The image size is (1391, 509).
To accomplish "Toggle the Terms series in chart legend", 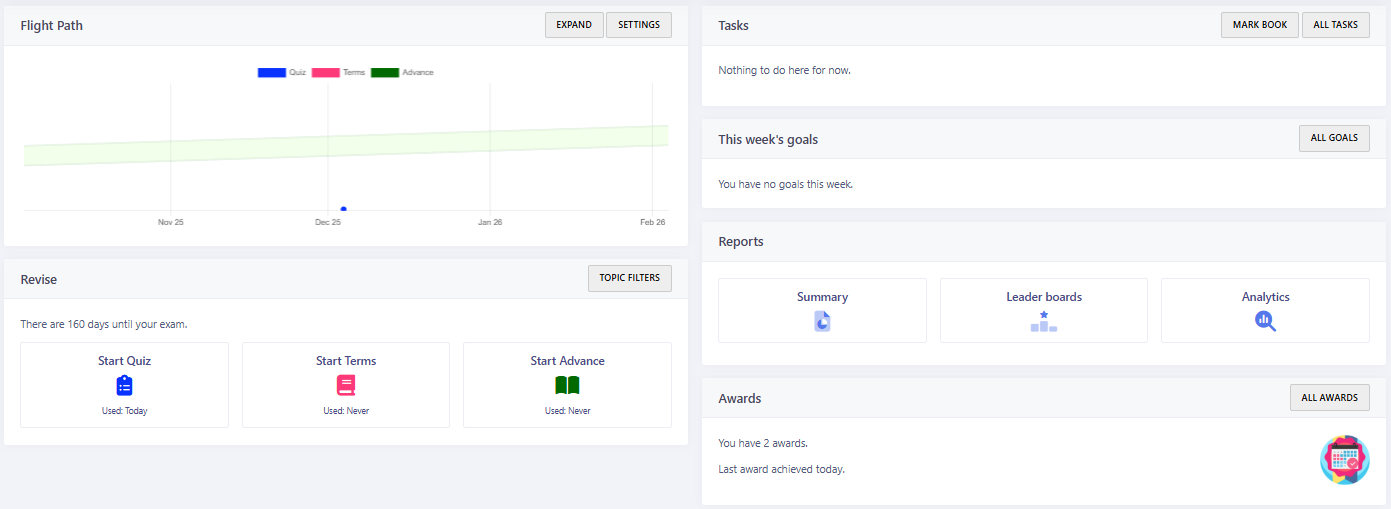I will coord(326,73).
